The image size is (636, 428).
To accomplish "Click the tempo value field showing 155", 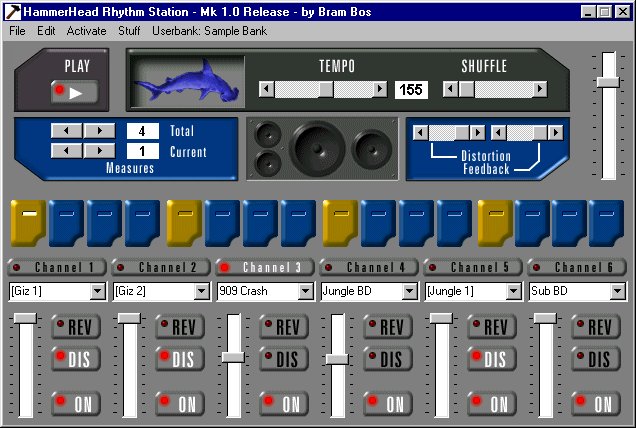I will pyautogui.click(x=411, y=89).
